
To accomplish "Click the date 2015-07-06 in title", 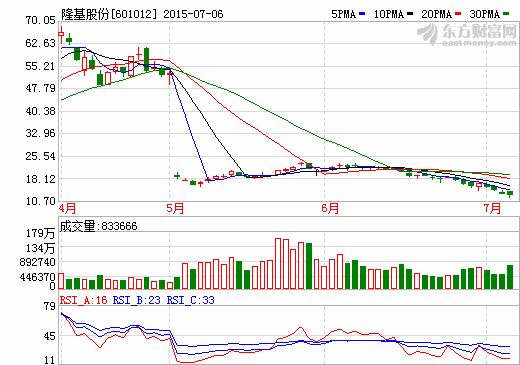I will (193, 14).
